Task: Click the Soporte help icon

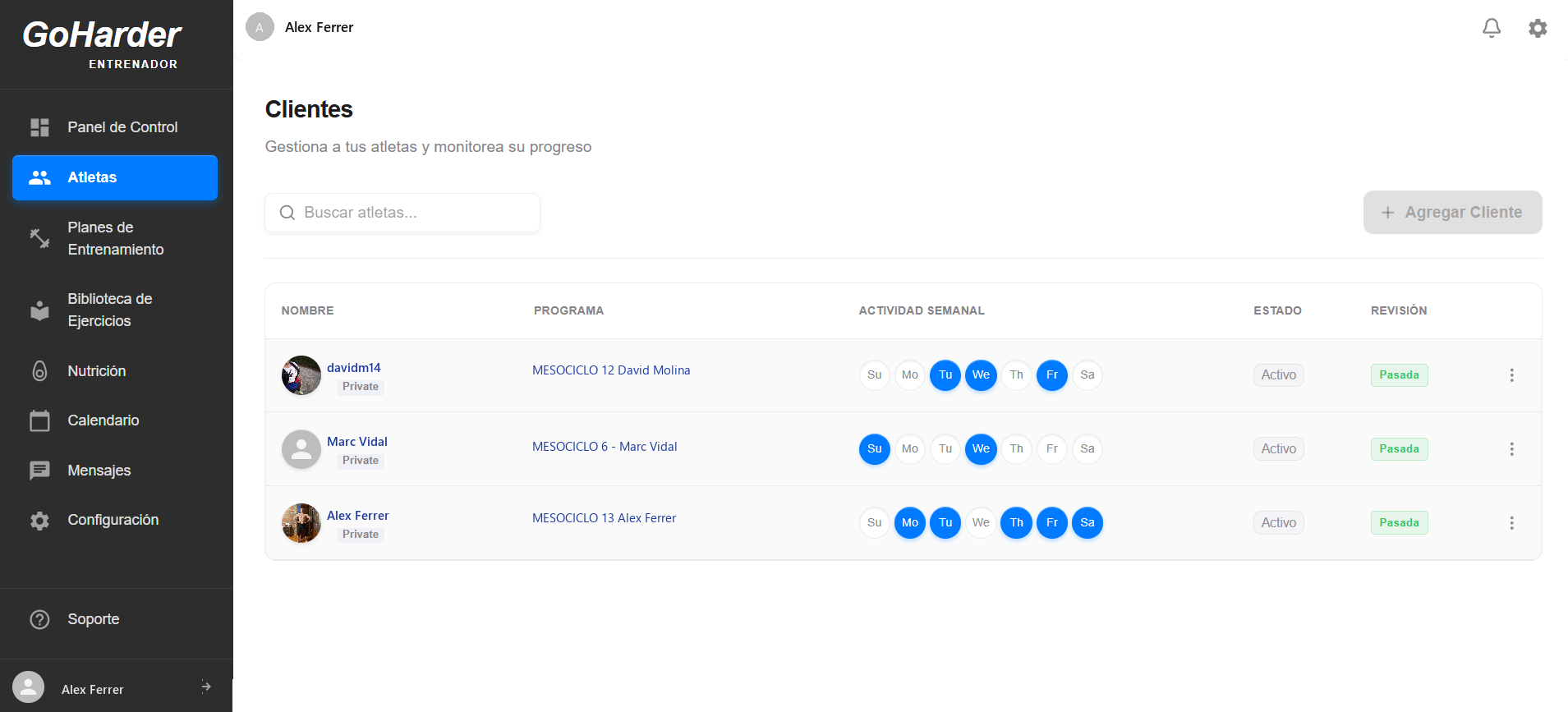Action: [x=39, y=619]
